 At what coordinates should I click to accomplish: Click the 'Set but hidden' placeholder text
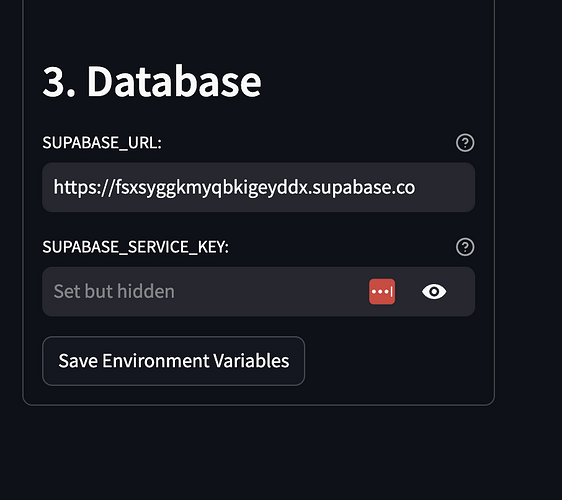[114, 291]
